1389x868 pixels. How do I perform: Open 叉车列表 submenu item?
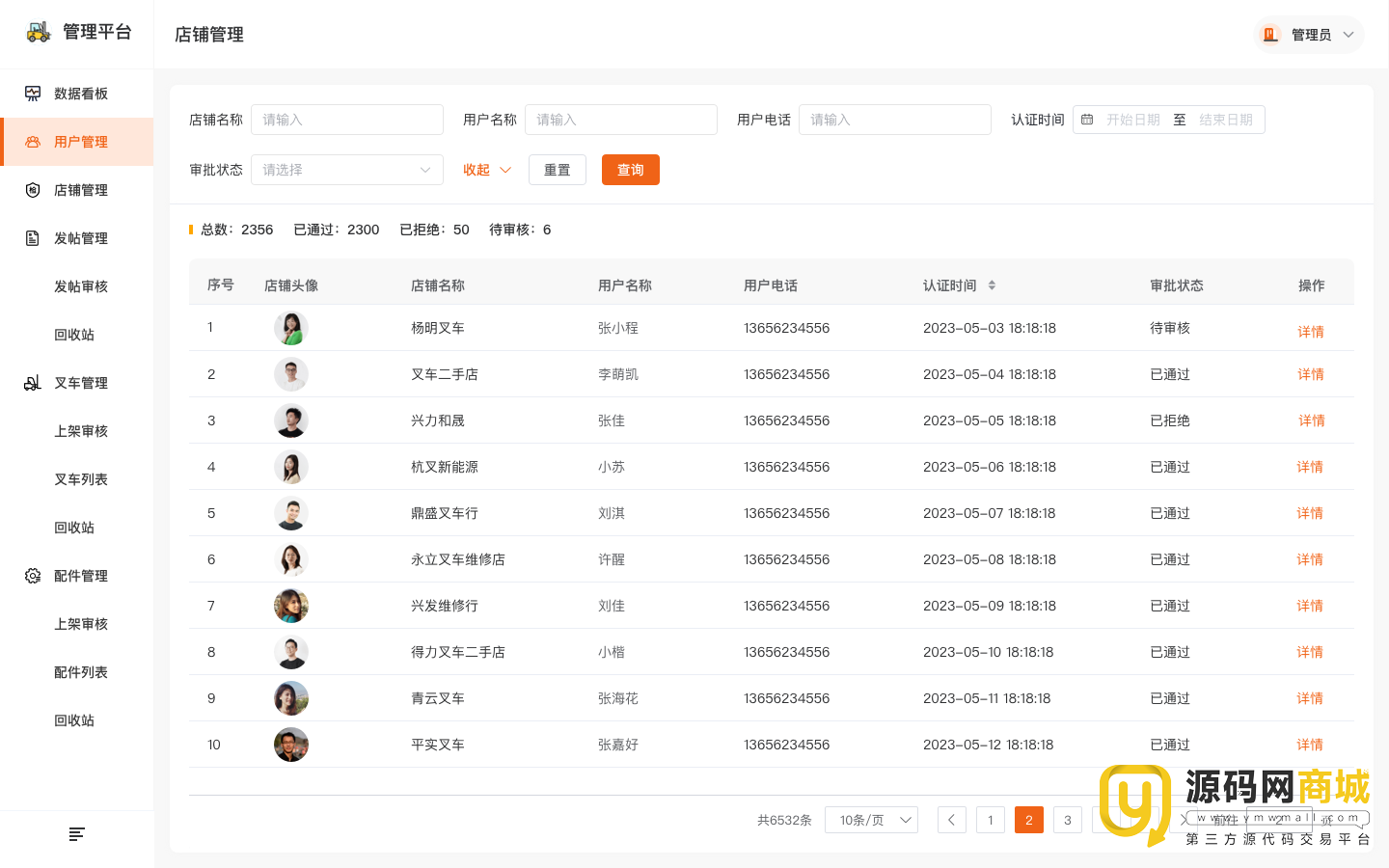click(81, 479)
